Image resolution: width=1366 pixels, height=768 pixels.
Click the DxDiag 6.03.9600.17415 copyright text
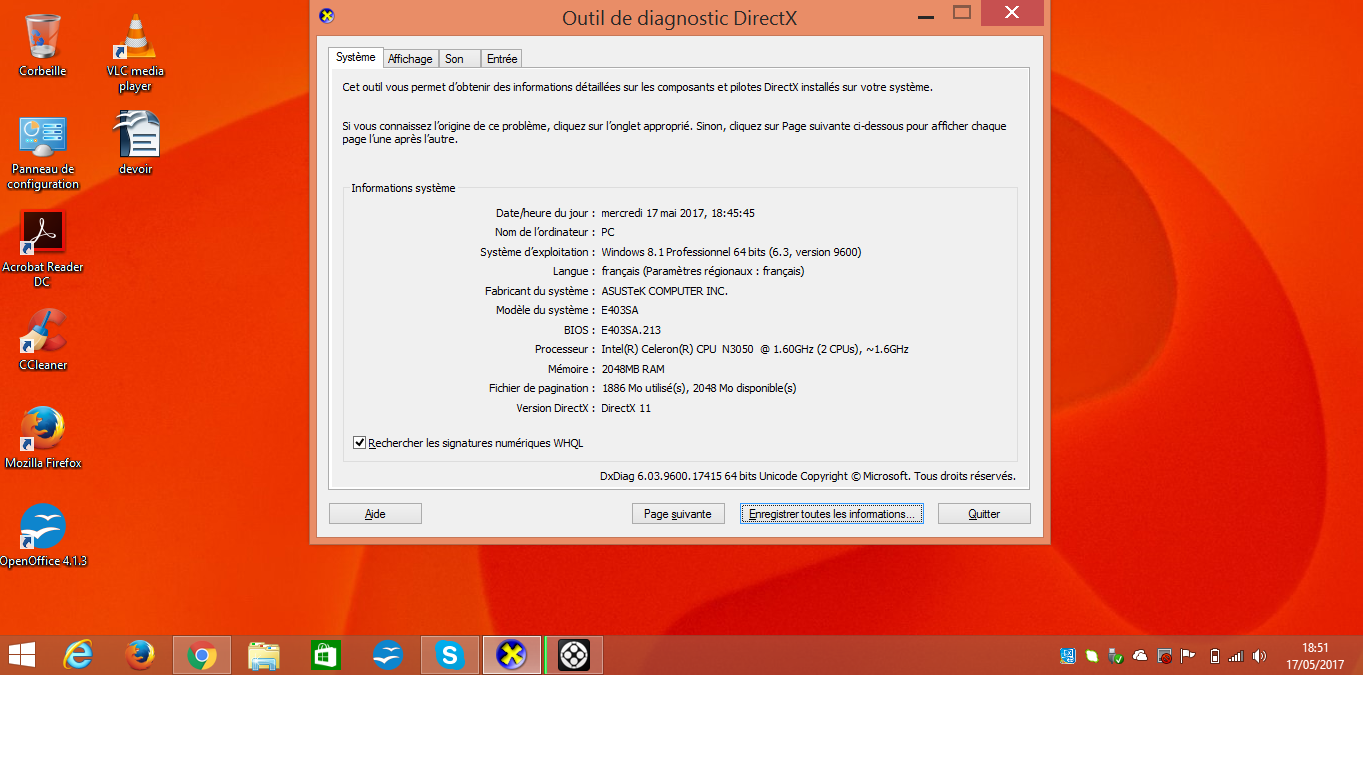pos(807,476)
